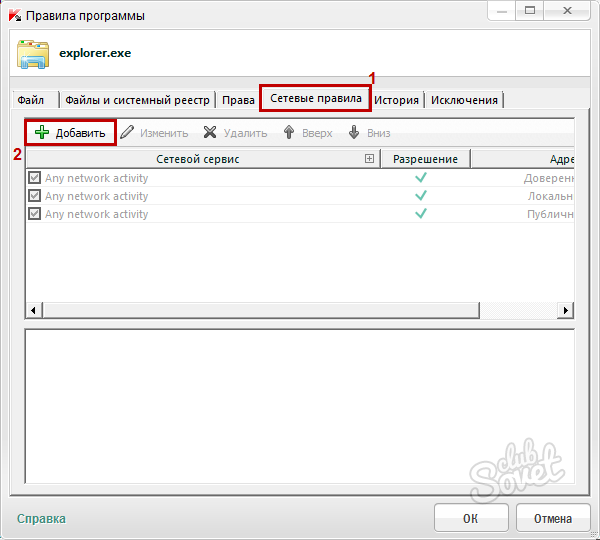The width and height of the screenshot is (600, 540).
Task: Open the Справка help link
Action: [41, 518]
